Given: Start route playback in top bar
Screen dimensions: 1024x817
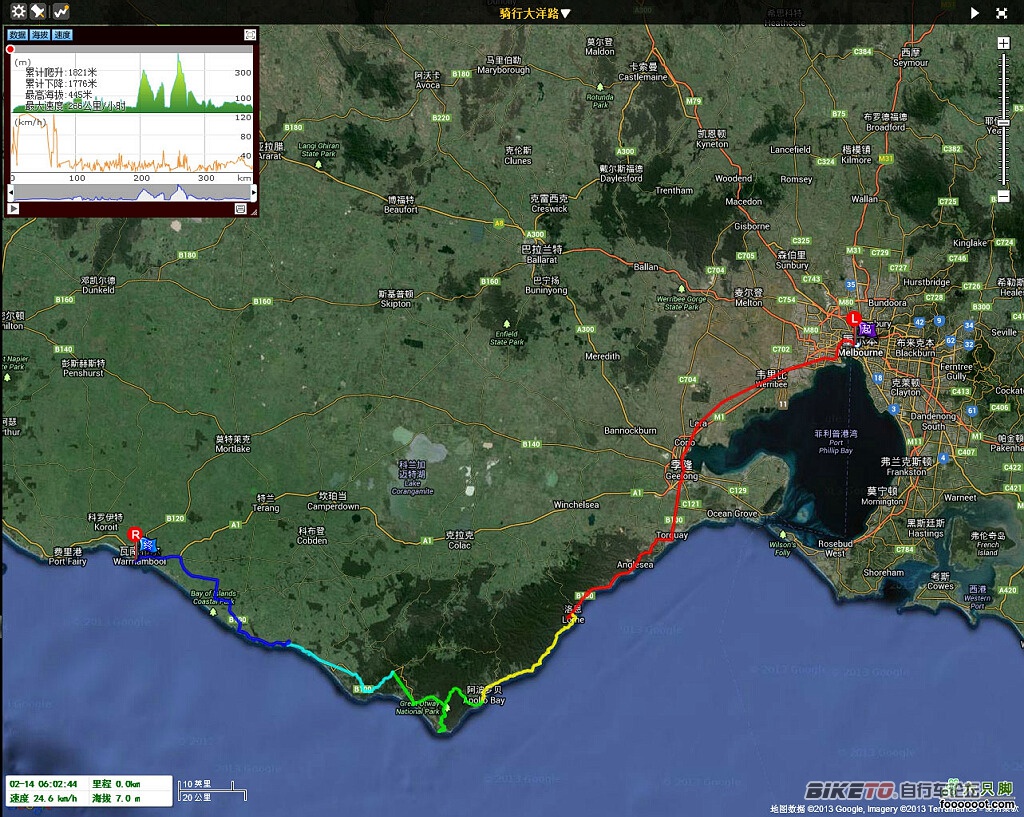Looking at the screenshot, I should click(975, 13).
